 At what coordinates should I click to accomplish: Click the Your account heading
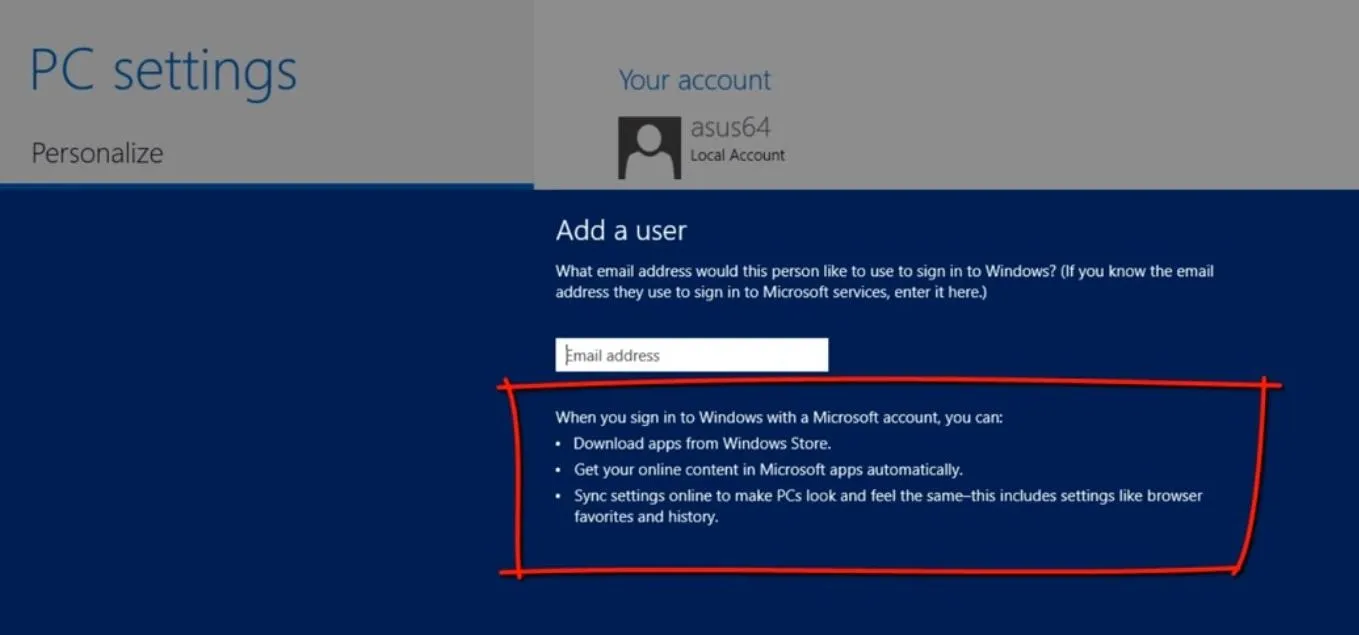(x=695, y=80)
